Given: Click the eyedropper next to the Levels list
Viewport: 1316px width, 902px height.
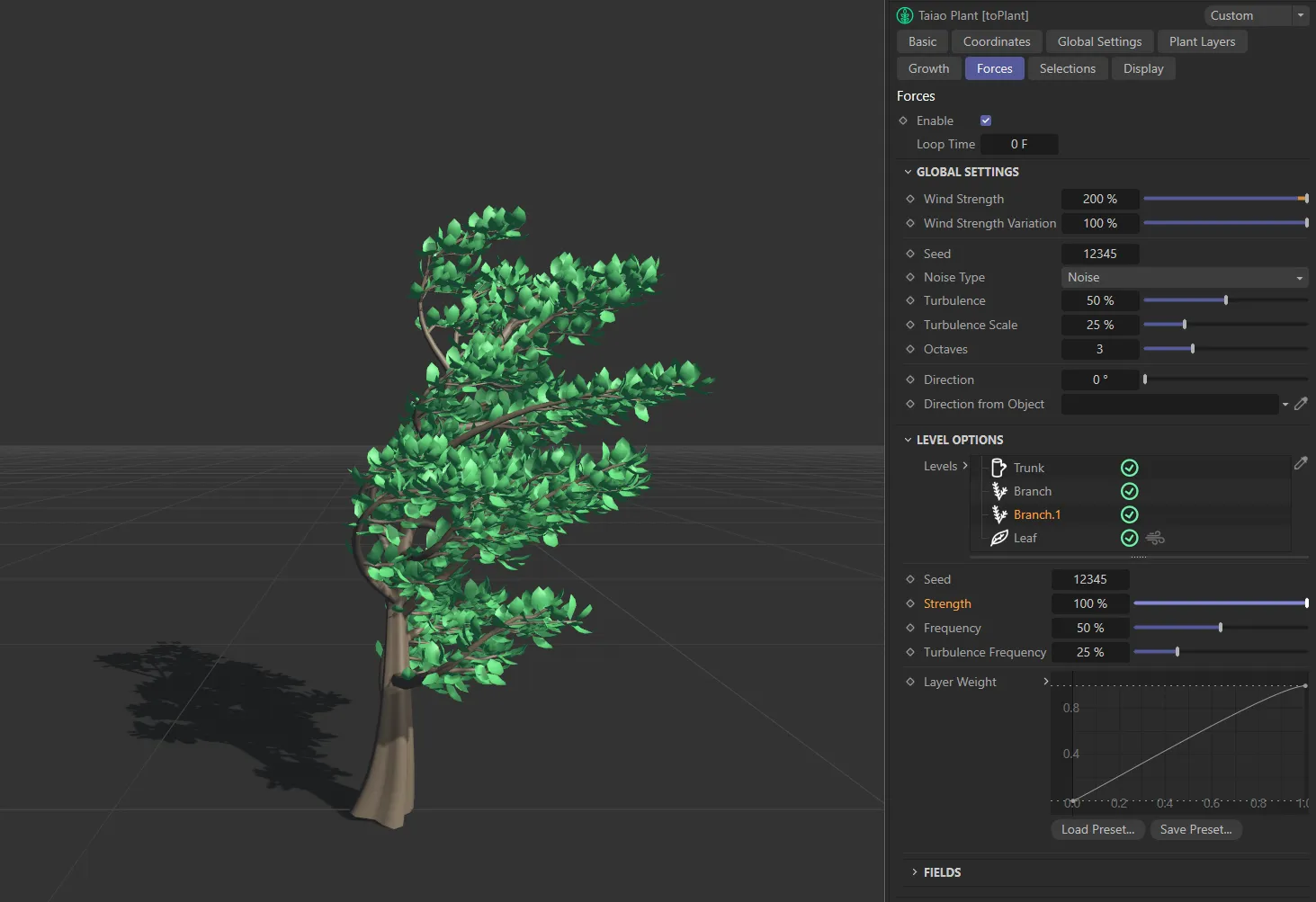Looking at the screenshot, I should pyautogui.click(x=1301, y=463).
